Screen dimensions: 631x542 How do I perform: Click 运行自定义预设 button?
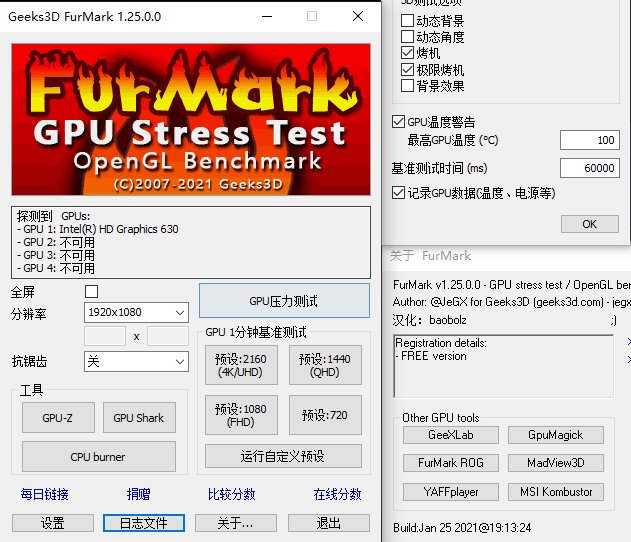pos(281,457)
